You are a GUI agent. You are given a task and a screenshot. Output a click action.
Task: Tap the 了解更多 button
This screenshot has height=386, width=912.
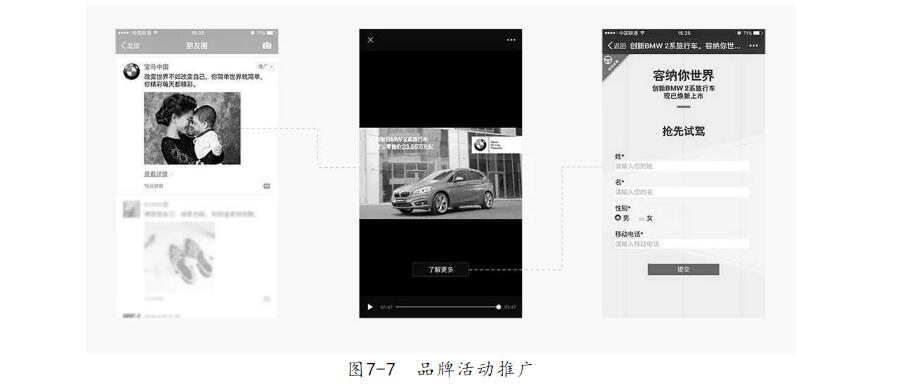[x=440, y=269]
